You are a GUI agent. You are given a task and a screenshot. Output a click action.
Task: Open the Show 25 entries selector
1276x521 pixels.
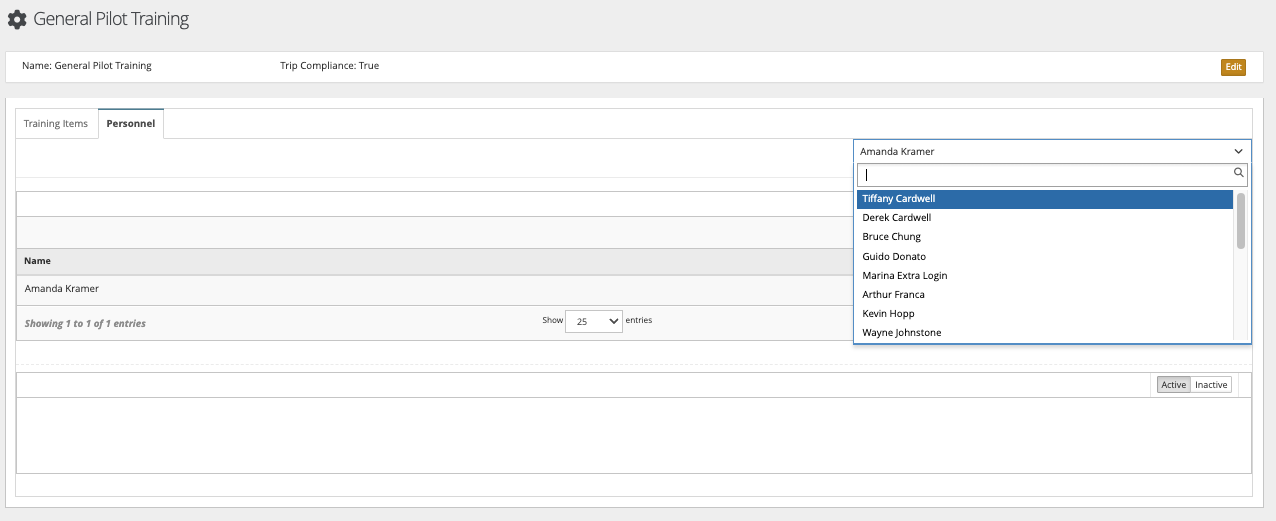click(594, 321)
